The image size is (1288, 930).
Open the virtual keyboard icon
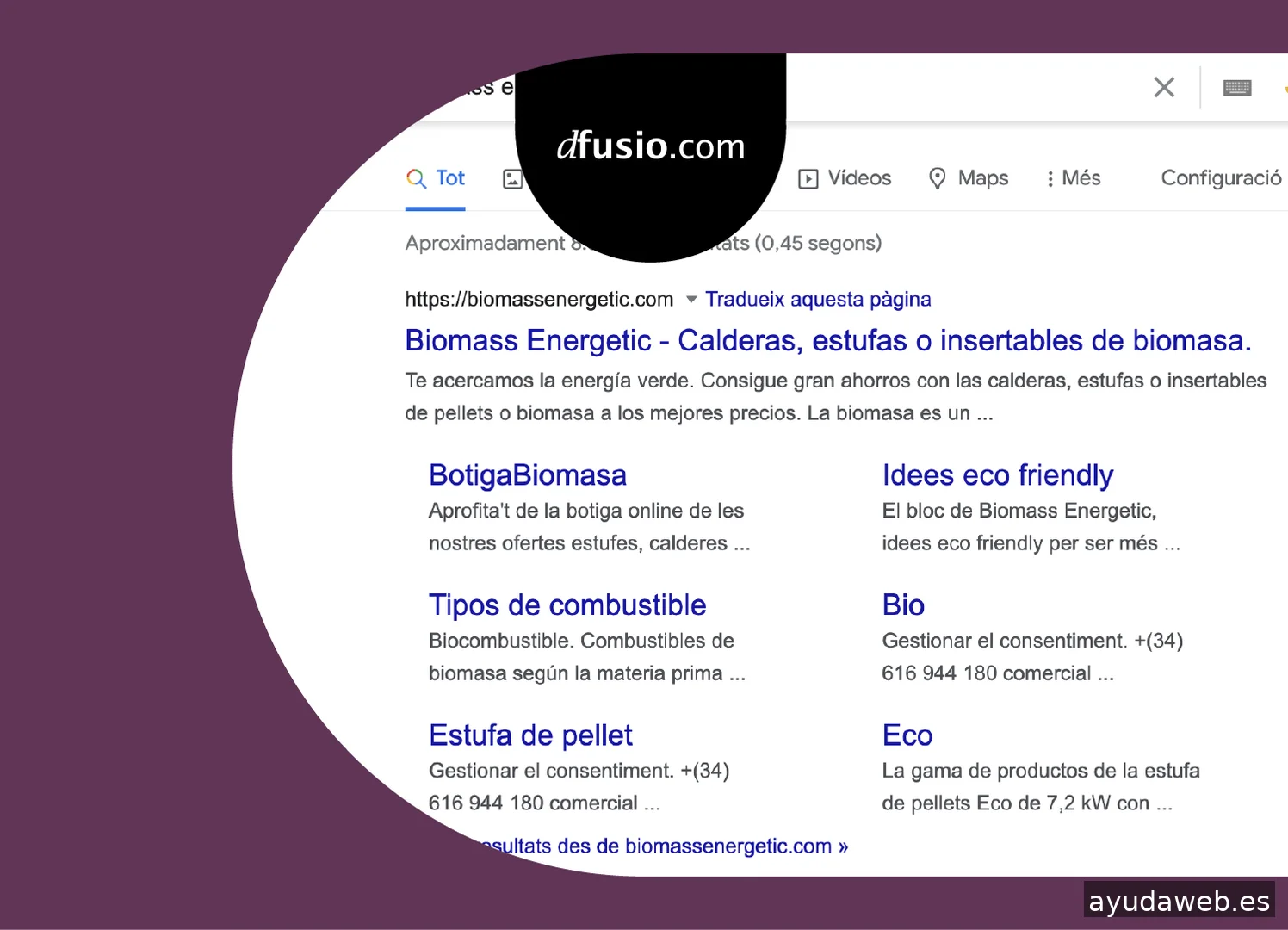1237,88
